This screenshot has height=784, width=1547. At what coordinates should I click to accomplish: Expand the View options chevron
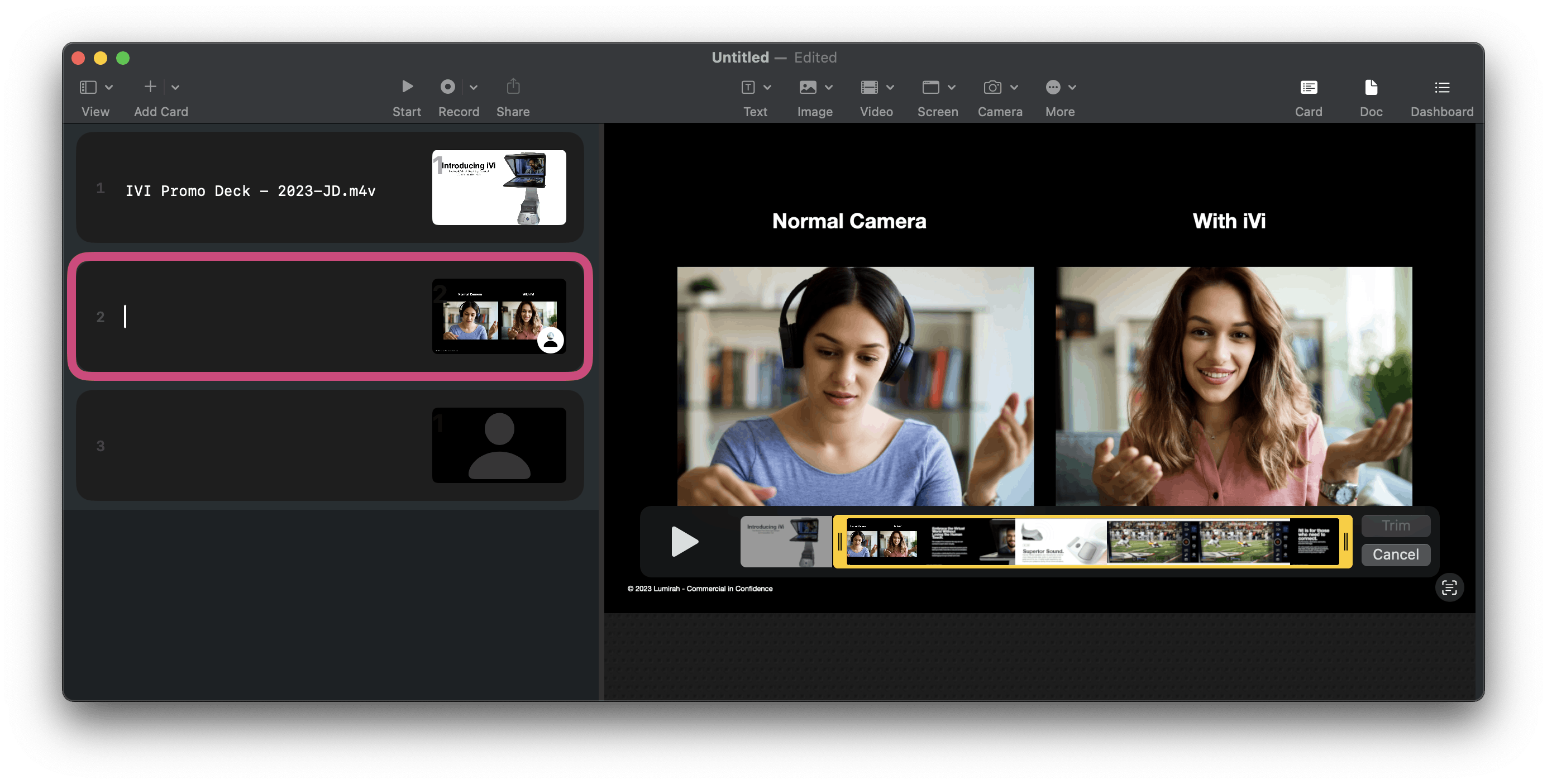(109, 88)
